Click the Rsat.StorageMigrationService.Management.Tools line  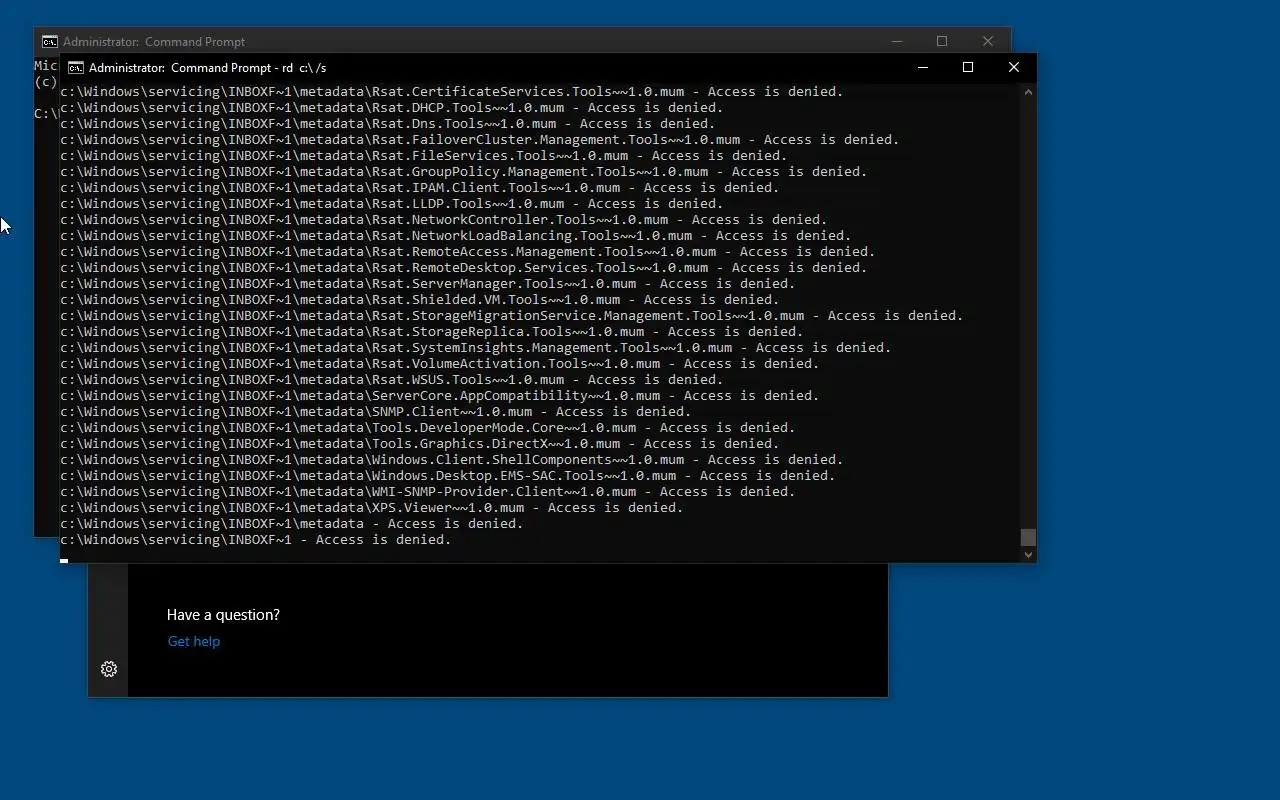[x=512, y=316]
